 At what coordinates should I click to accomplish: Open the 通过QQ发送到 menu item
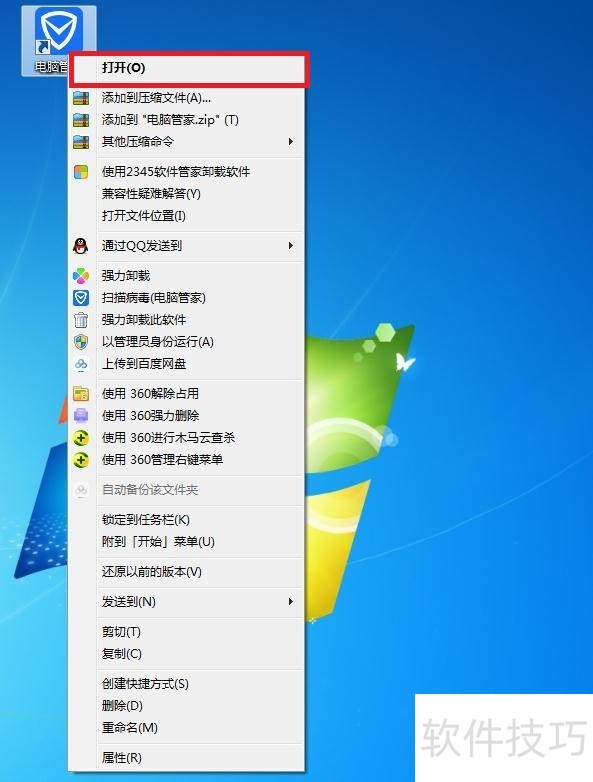[x=187, y=245]
